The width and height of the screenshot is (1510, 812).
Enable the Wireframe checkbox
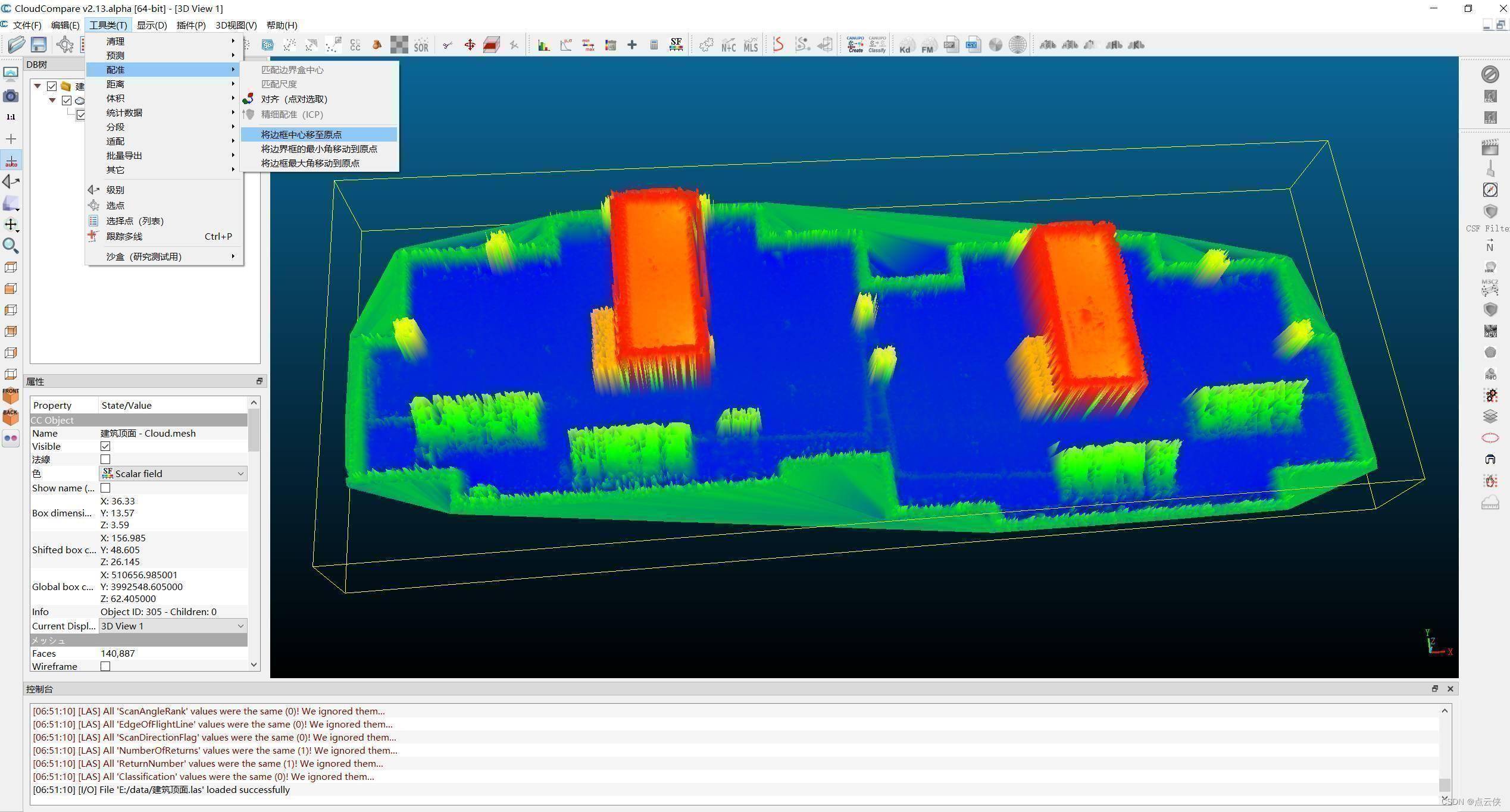pos(105,666)
